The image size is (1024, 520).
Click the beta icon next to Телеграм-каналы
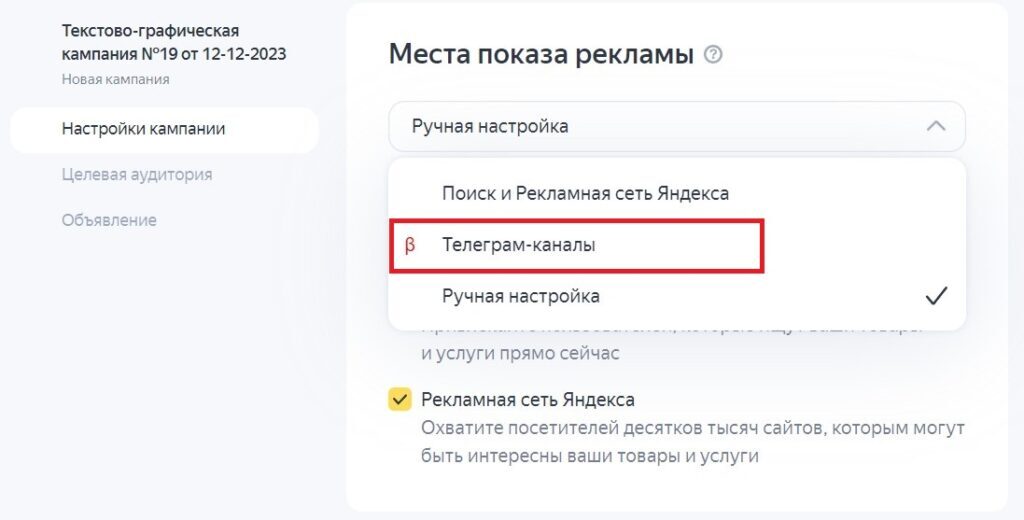tap(409, 245)
